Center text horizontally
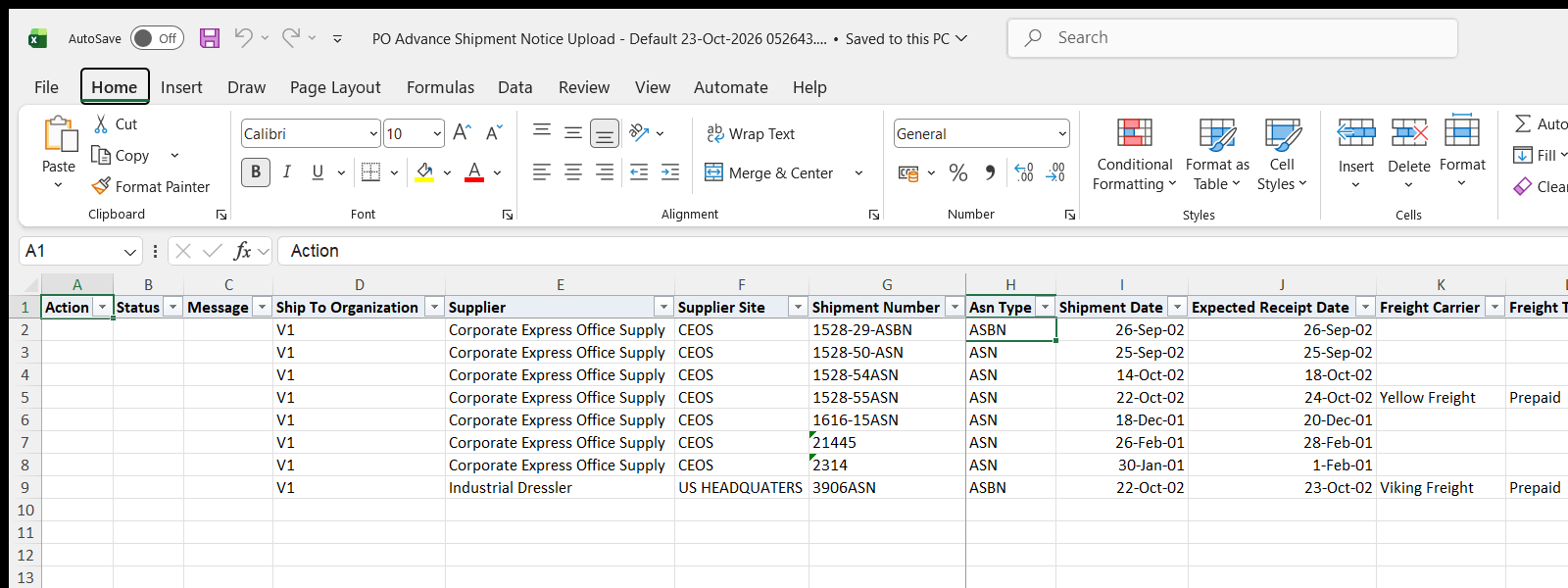Image resolution: width=1568 pixels, height=588 pixels. pos(573,172)
